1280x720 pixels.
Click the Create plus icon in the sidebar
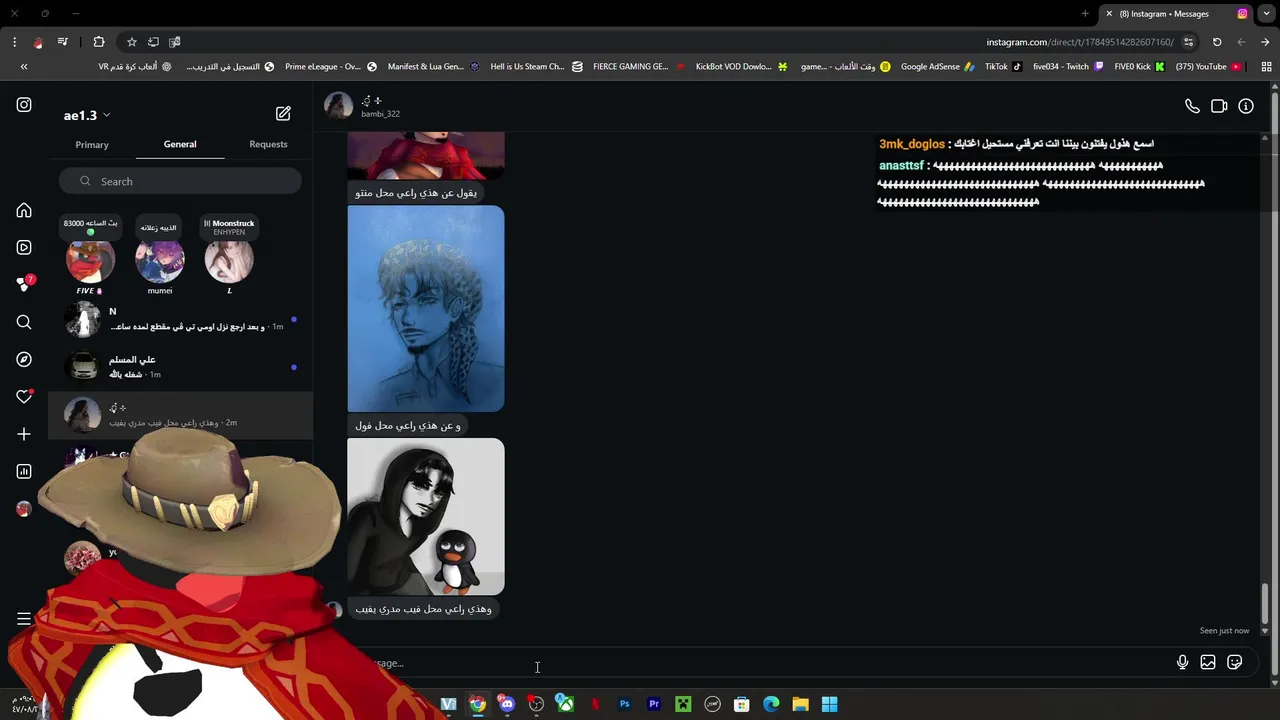click(x=24, y=434)
